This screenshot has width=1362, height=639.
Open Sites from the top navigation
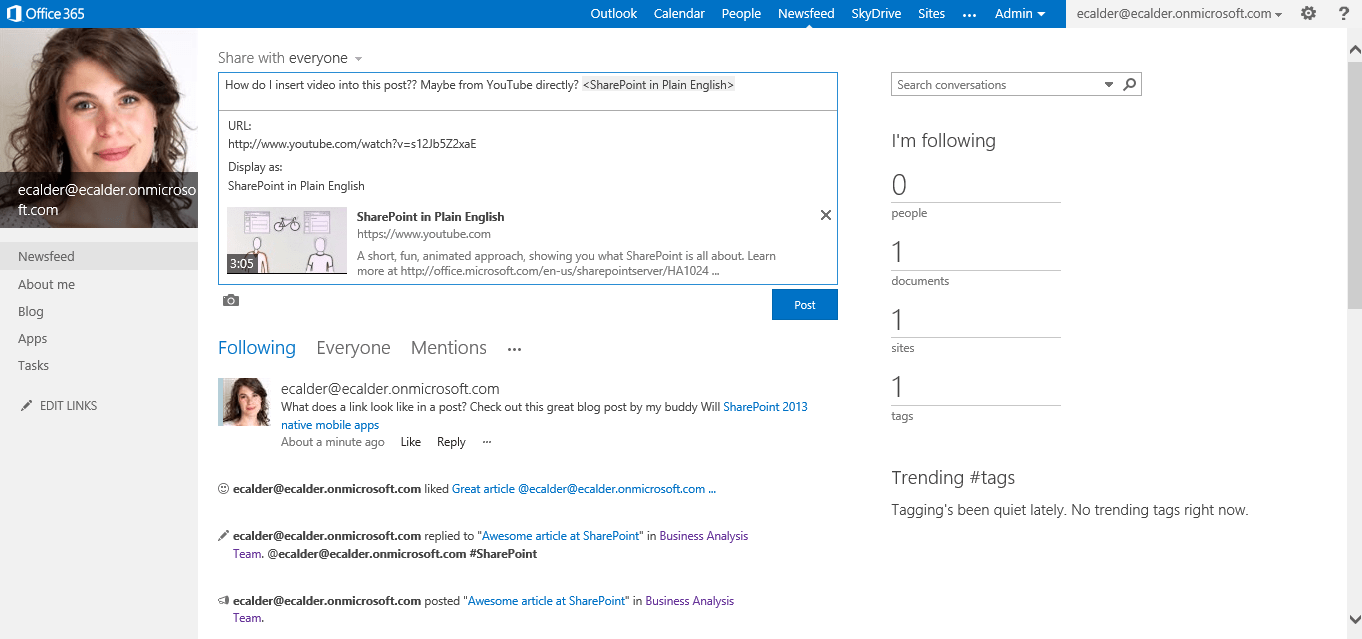point(932,14)
